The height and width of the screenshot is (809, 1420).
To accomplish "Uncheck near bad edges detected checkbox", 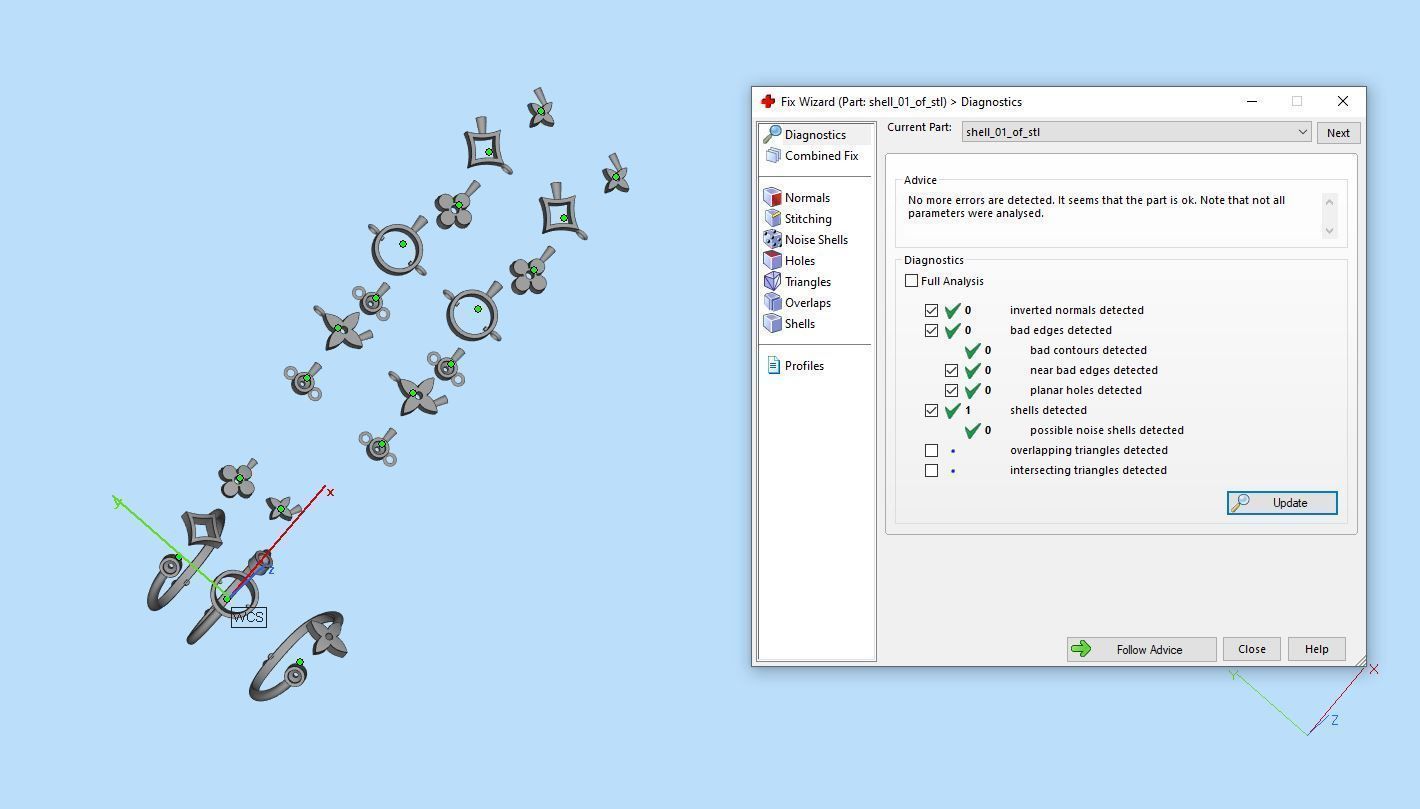I will click(951, 371).
